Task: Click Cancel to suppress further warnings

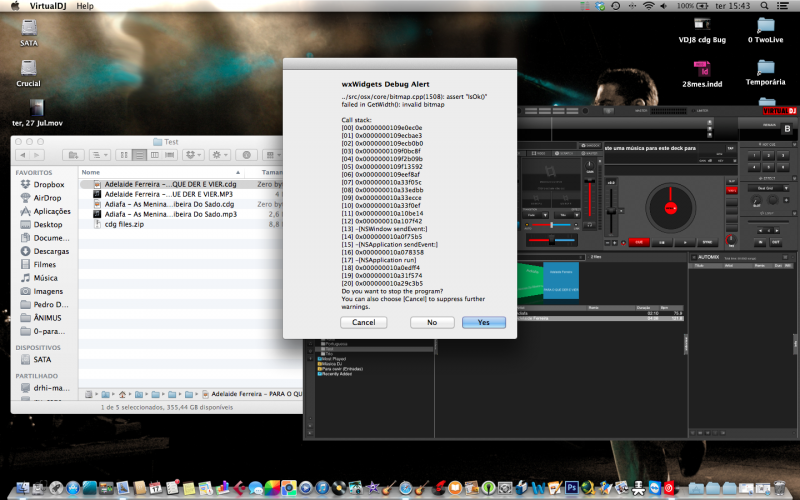Action: click(x=363, y=322)
